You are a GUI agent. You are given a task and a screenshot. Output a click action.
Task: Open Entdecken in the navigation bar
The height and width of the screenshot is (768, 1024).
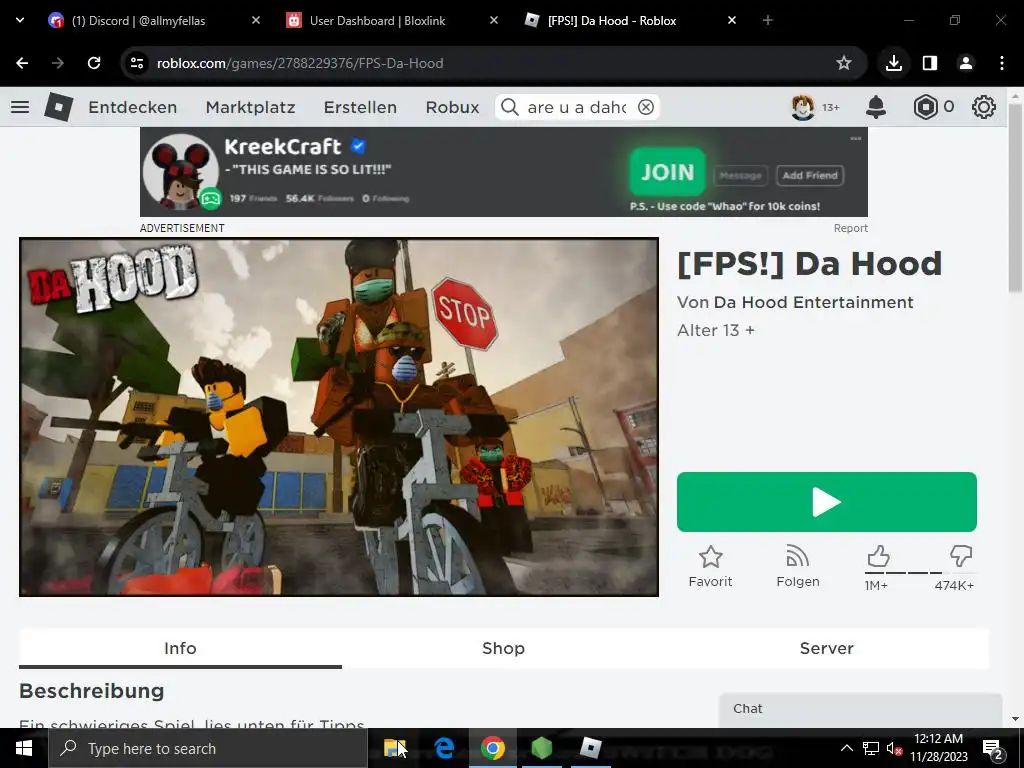133,107
